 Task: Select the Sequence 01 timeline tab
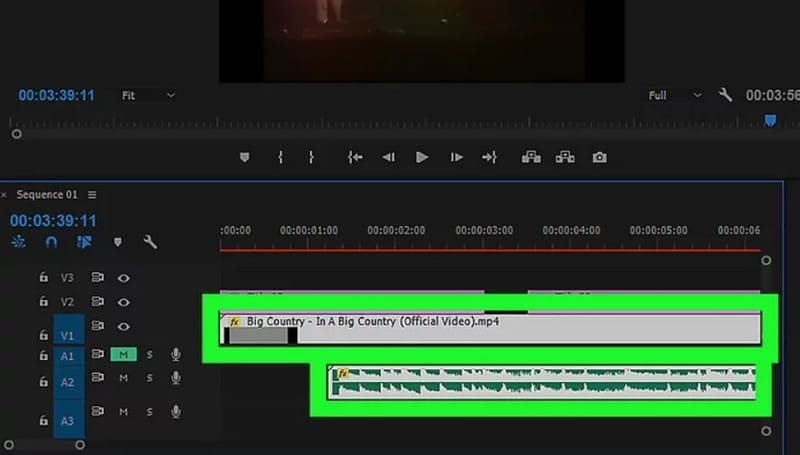coord(46,194)
